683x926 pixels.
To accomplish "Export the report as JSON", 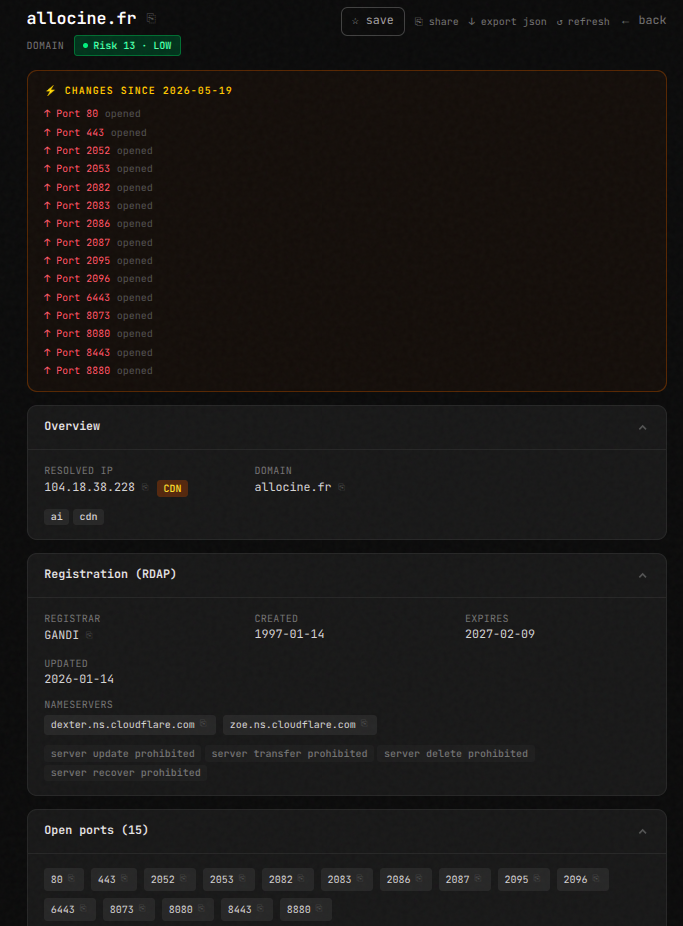I will point(507,22).
